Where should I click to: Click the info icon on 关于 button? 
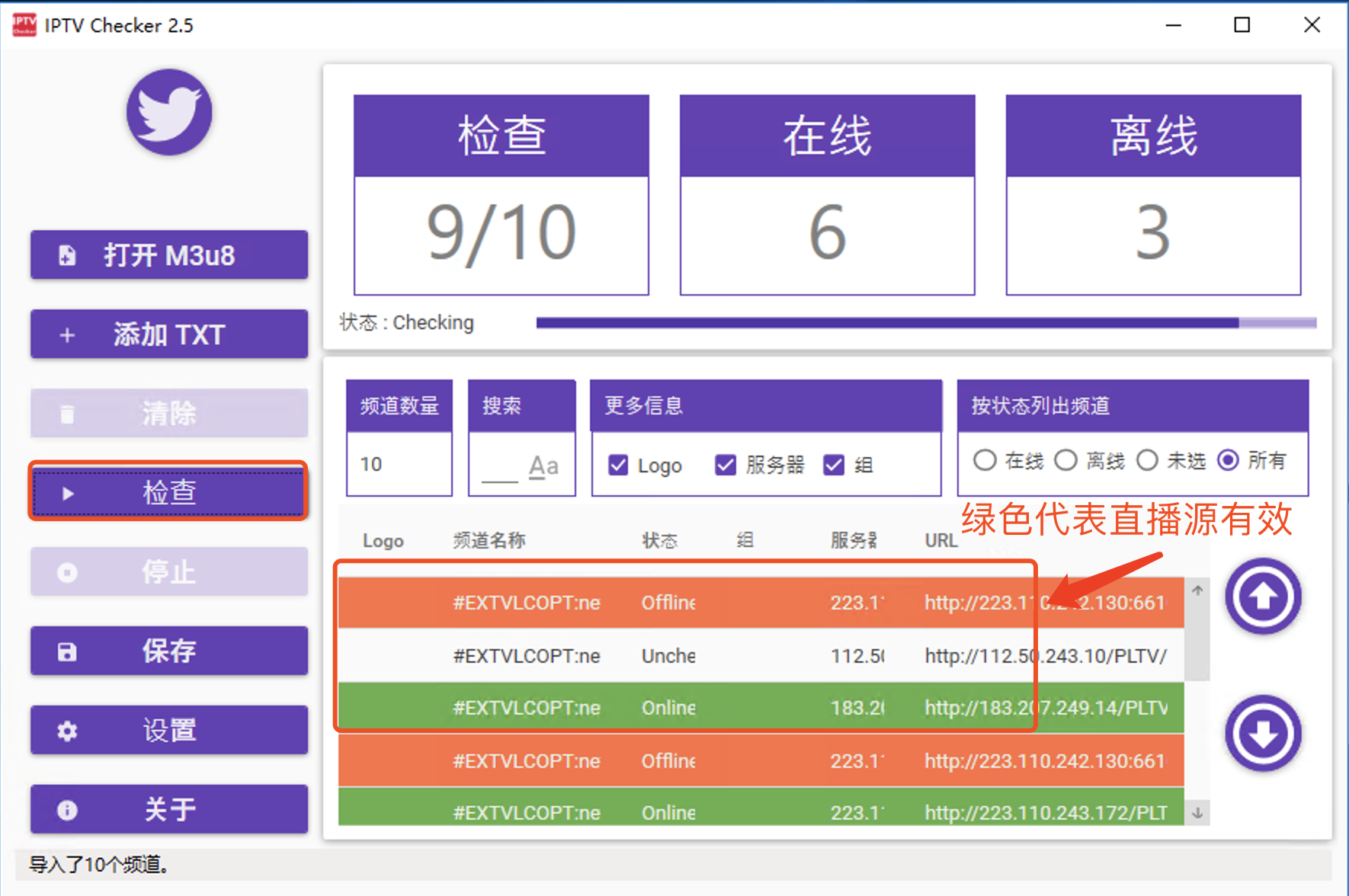67,809
